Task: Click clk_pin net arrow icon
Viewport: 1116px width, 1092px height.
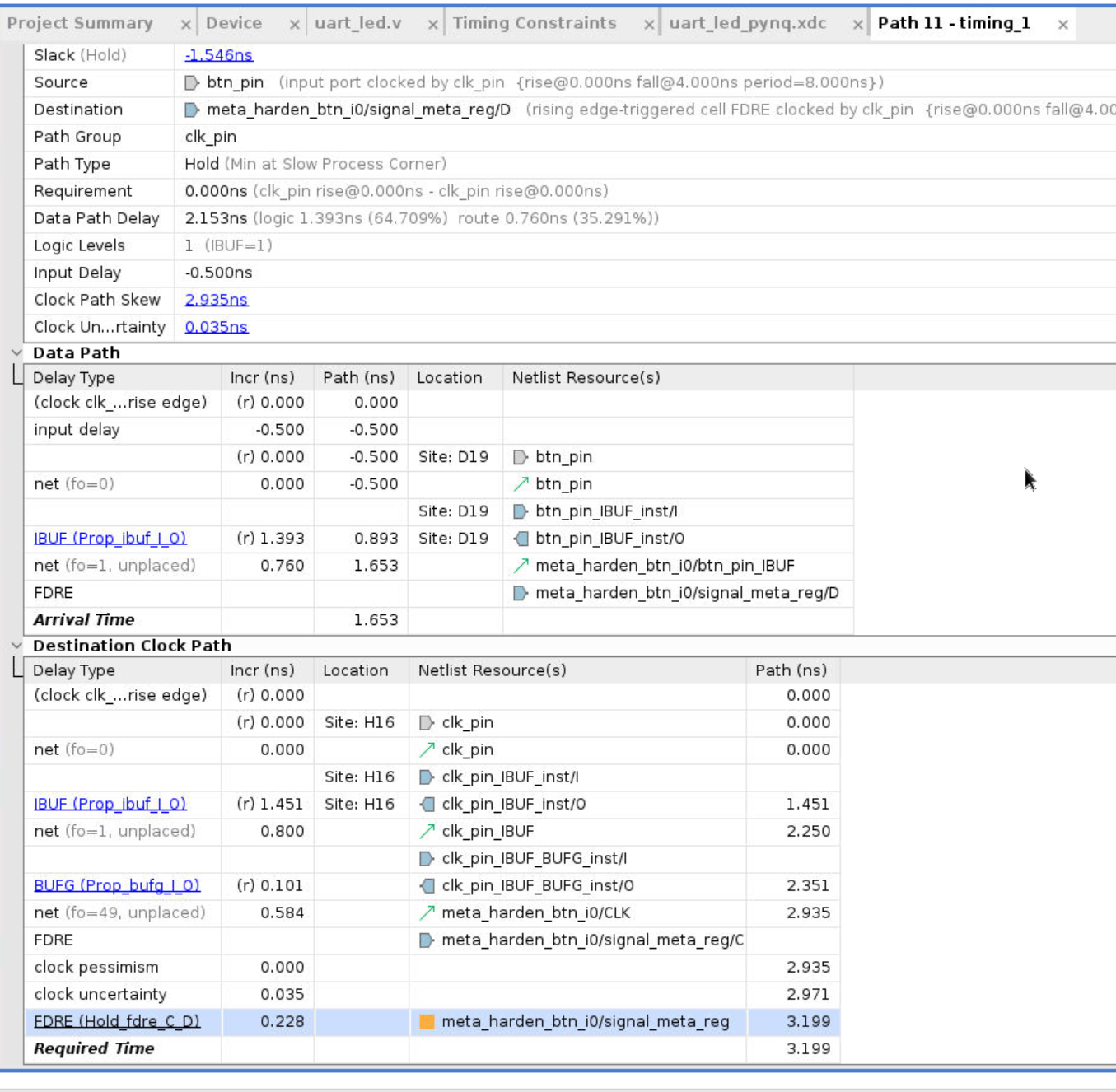Action: 427,749
